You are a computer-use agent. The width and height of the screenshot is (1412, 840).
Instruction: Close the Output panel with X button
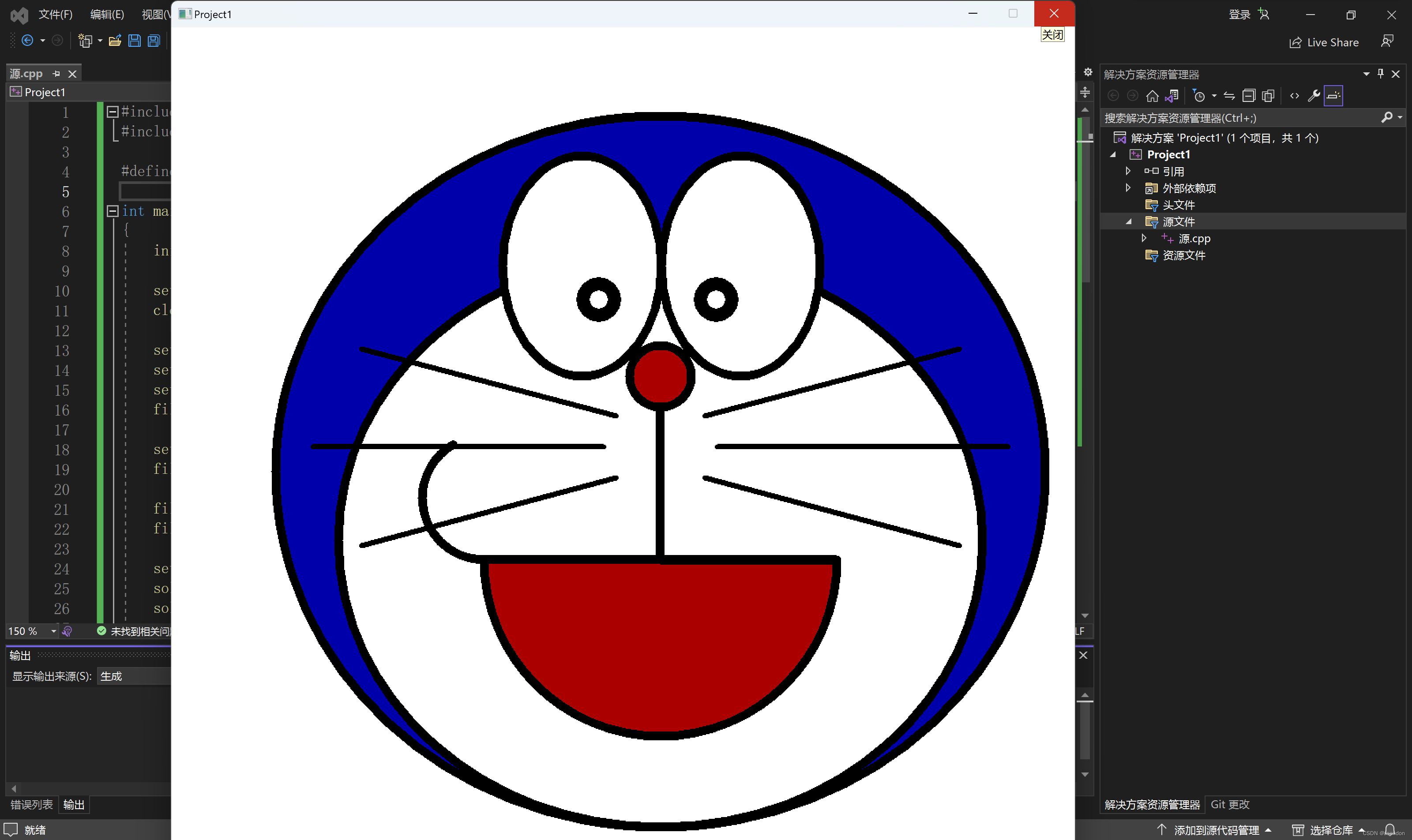1083,655
